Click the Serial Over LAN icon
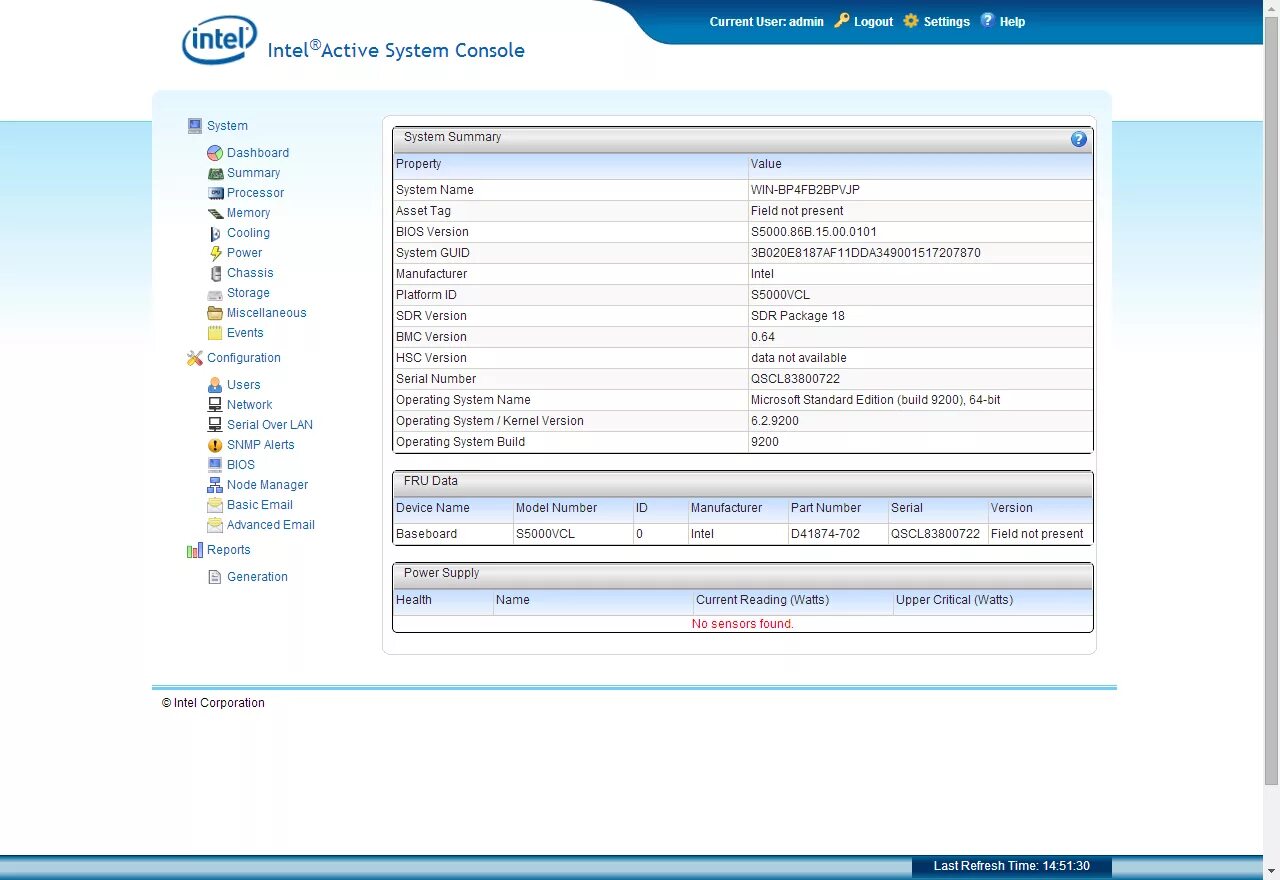The height and width of the screenshot is (880, 1280). click(215, 425)
